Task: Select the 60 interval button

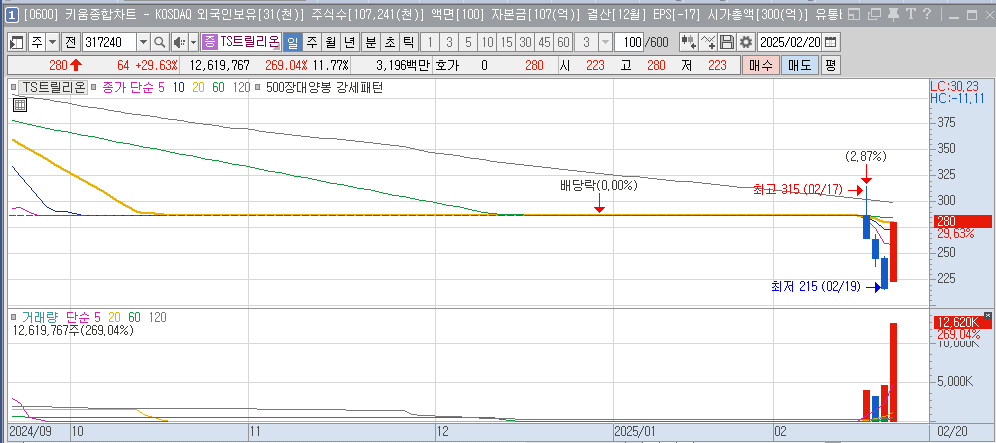Action: [563, 43]
